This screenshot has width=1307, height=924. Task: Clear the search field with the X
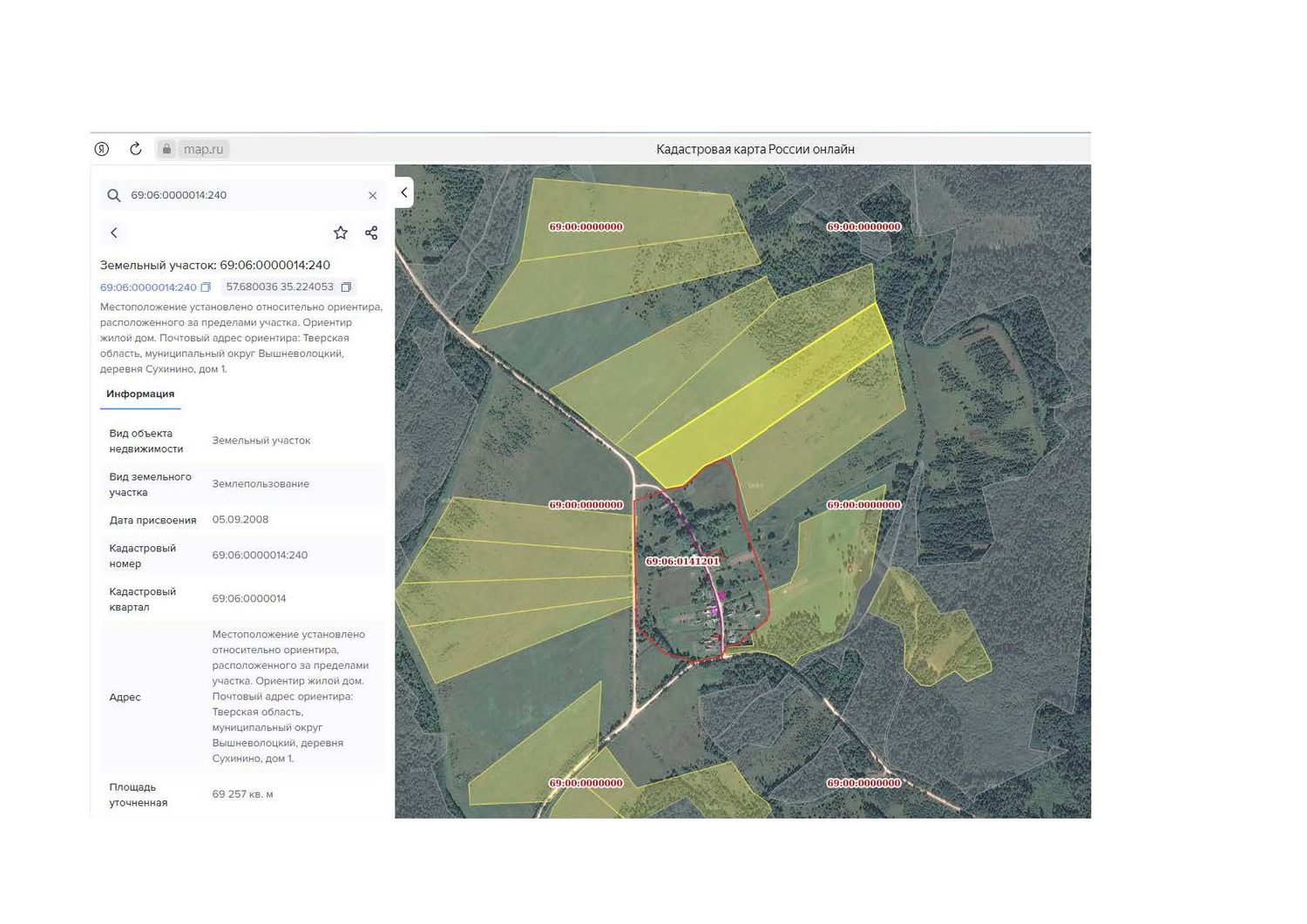[x=372, y=195]
